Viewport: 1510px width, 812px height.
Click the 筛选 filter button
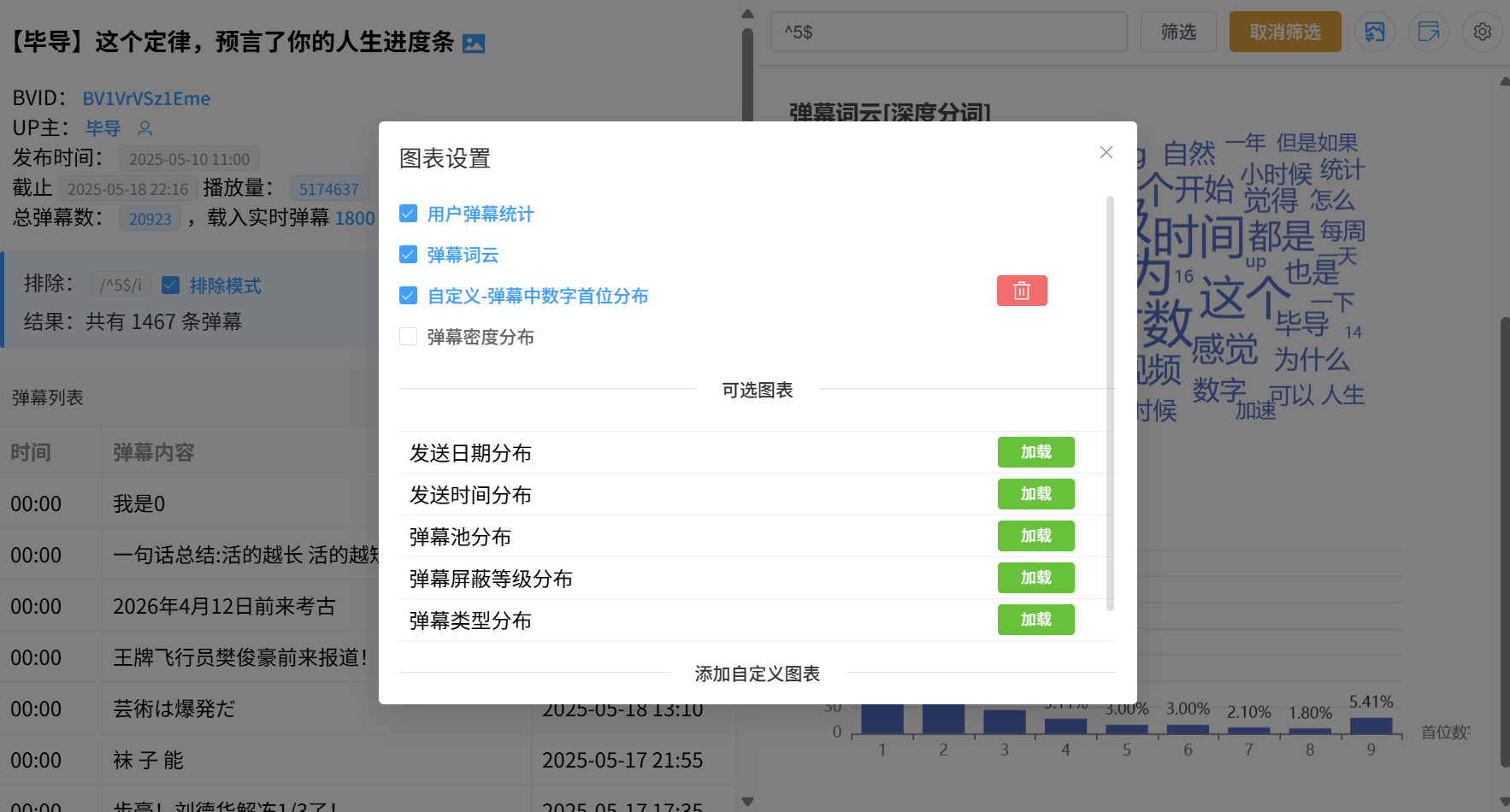[x=1178, y=32]
